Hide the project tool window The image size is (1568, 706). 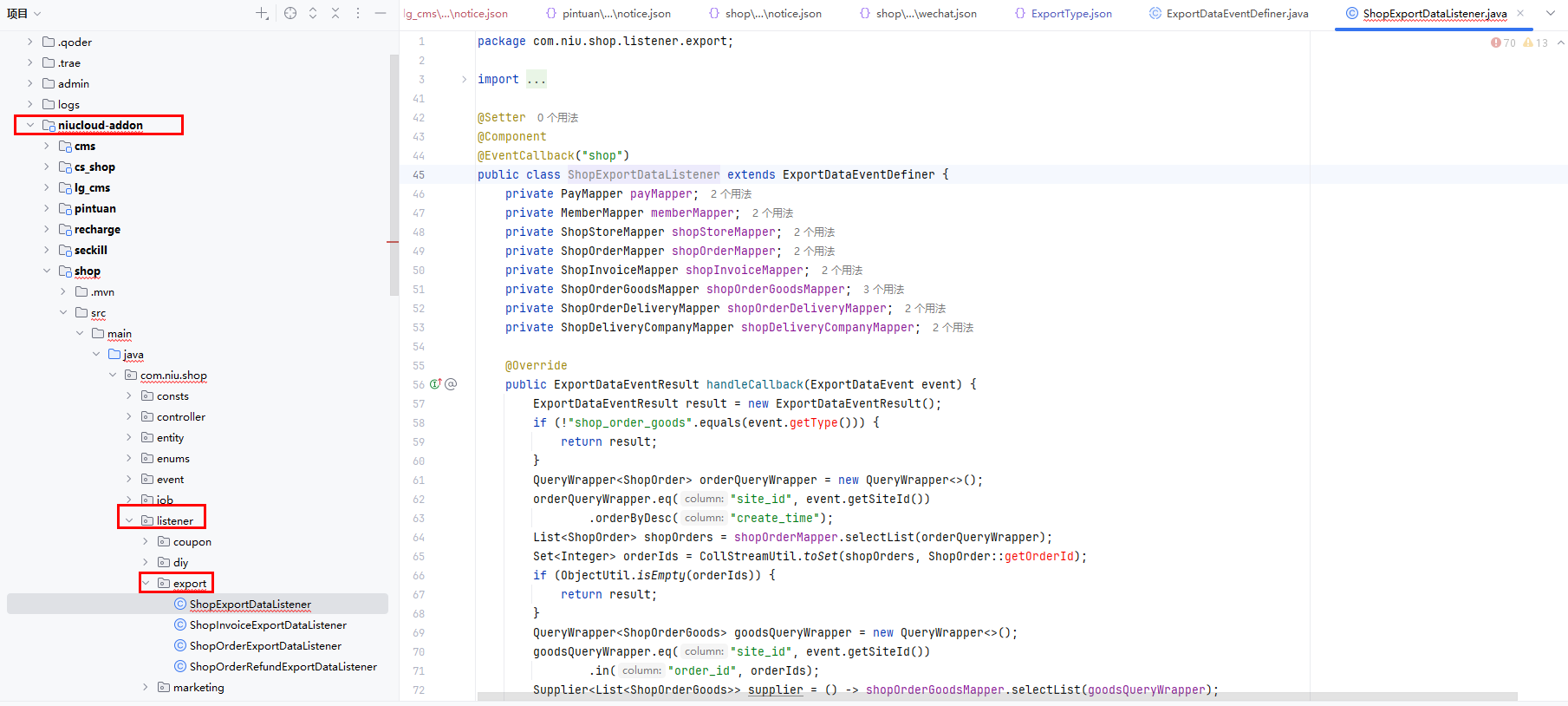381,13
